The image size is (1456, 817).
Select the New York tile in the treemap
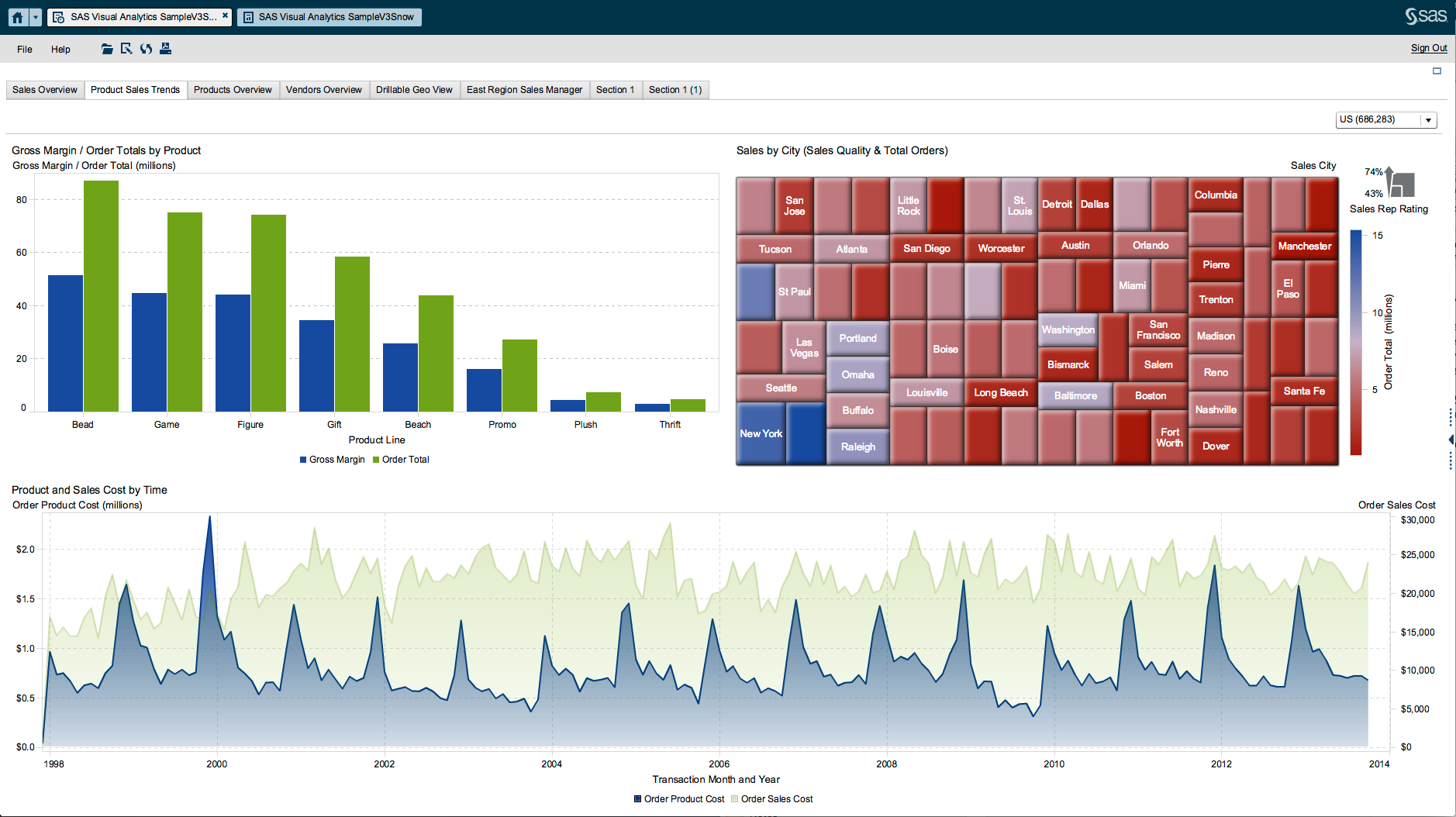(761, 433)
